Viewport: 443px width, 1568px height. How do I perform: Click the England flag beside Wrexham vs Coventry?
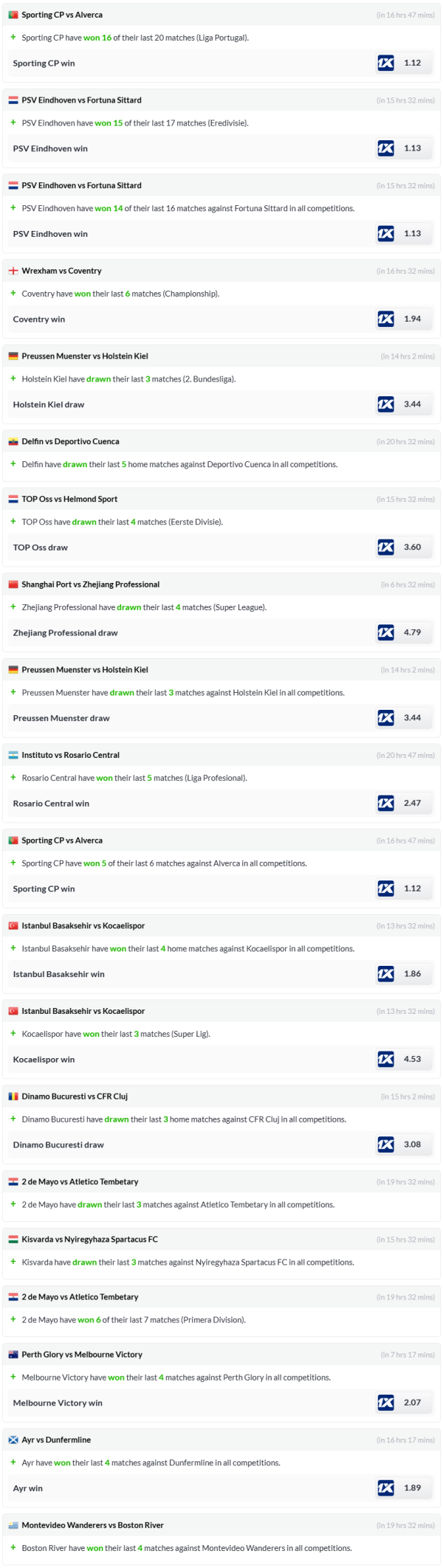13,271
